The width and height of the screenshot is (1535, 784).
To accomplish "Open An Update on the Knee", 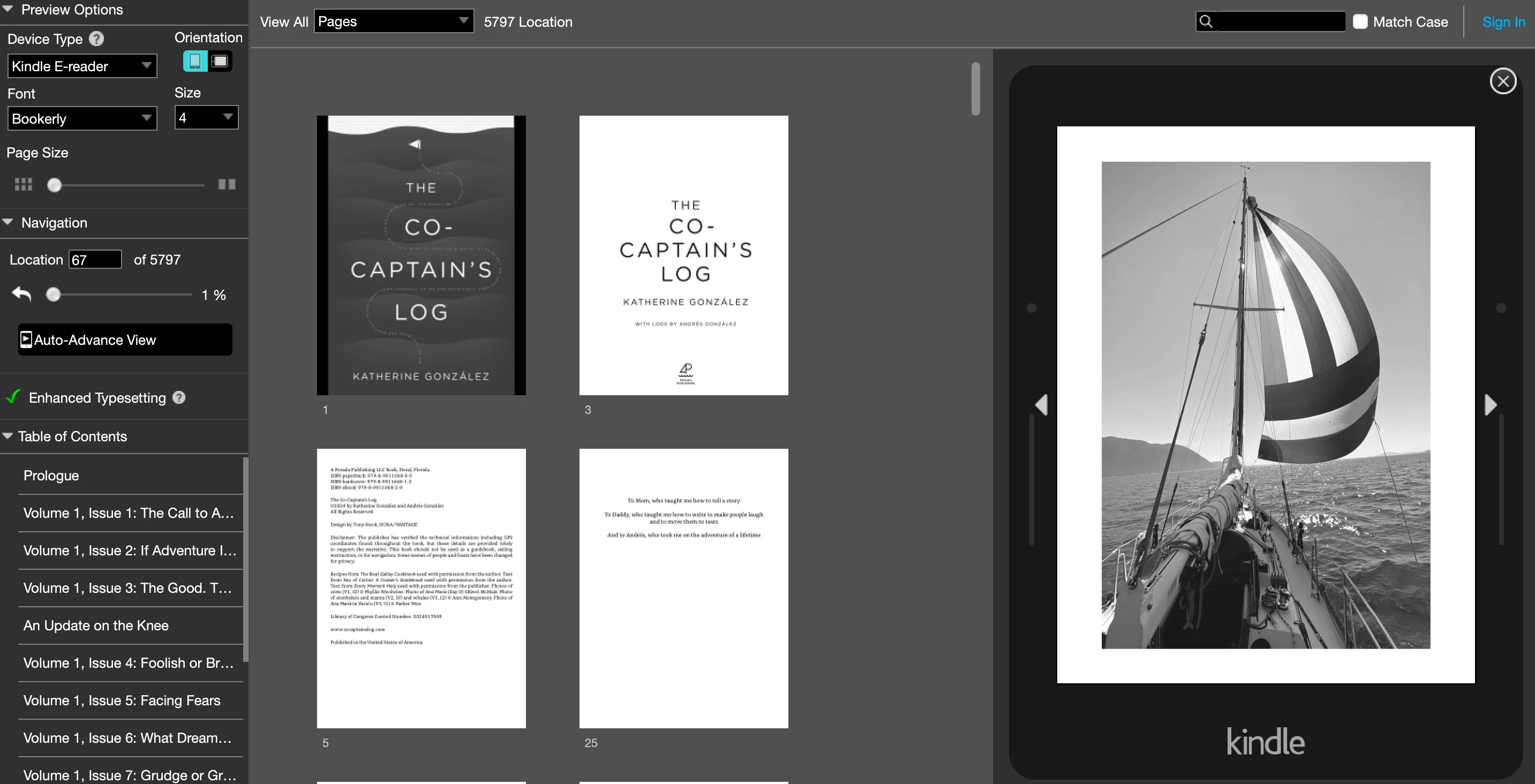I will click(x=96, y=625).
